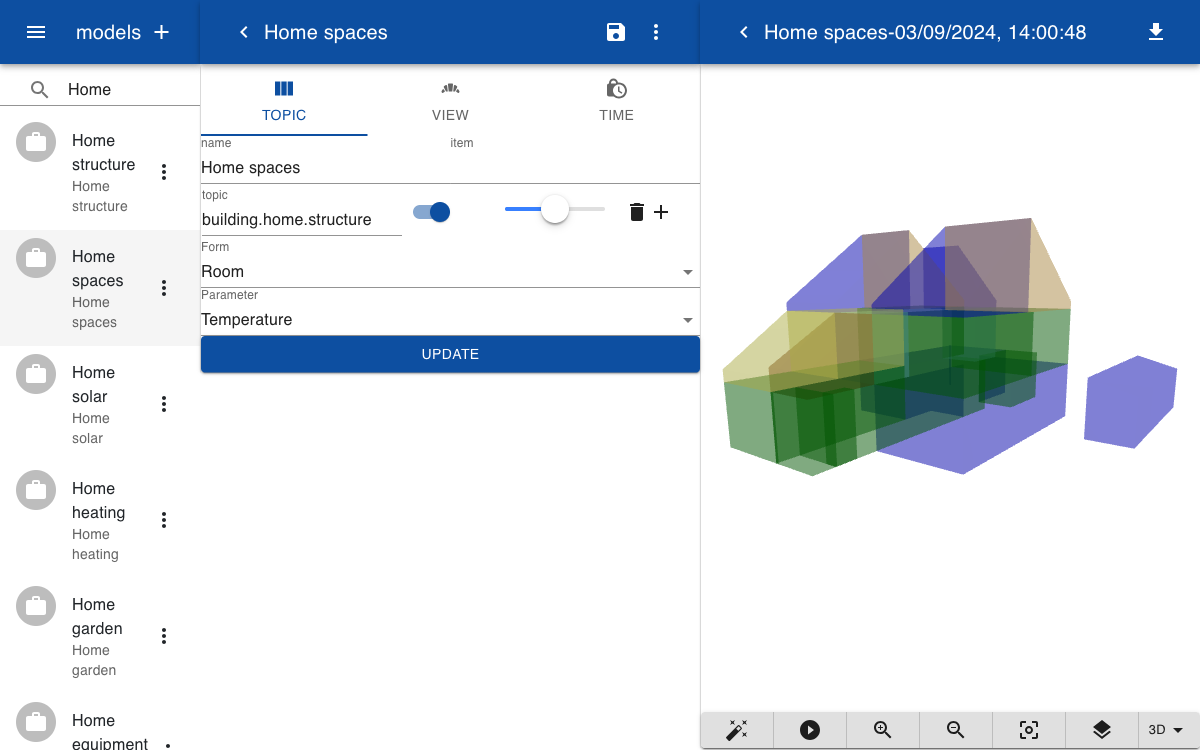Click the magic wand tool

(x=737, y=730)
